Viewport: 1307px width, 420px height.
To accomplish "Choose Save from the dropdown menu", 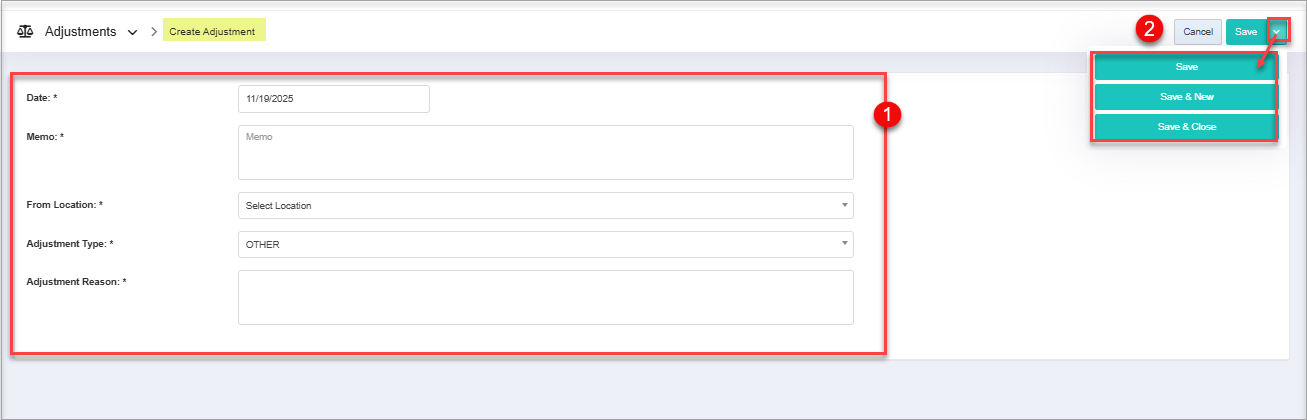I will pyautogui.click(x=1186, y=67).
